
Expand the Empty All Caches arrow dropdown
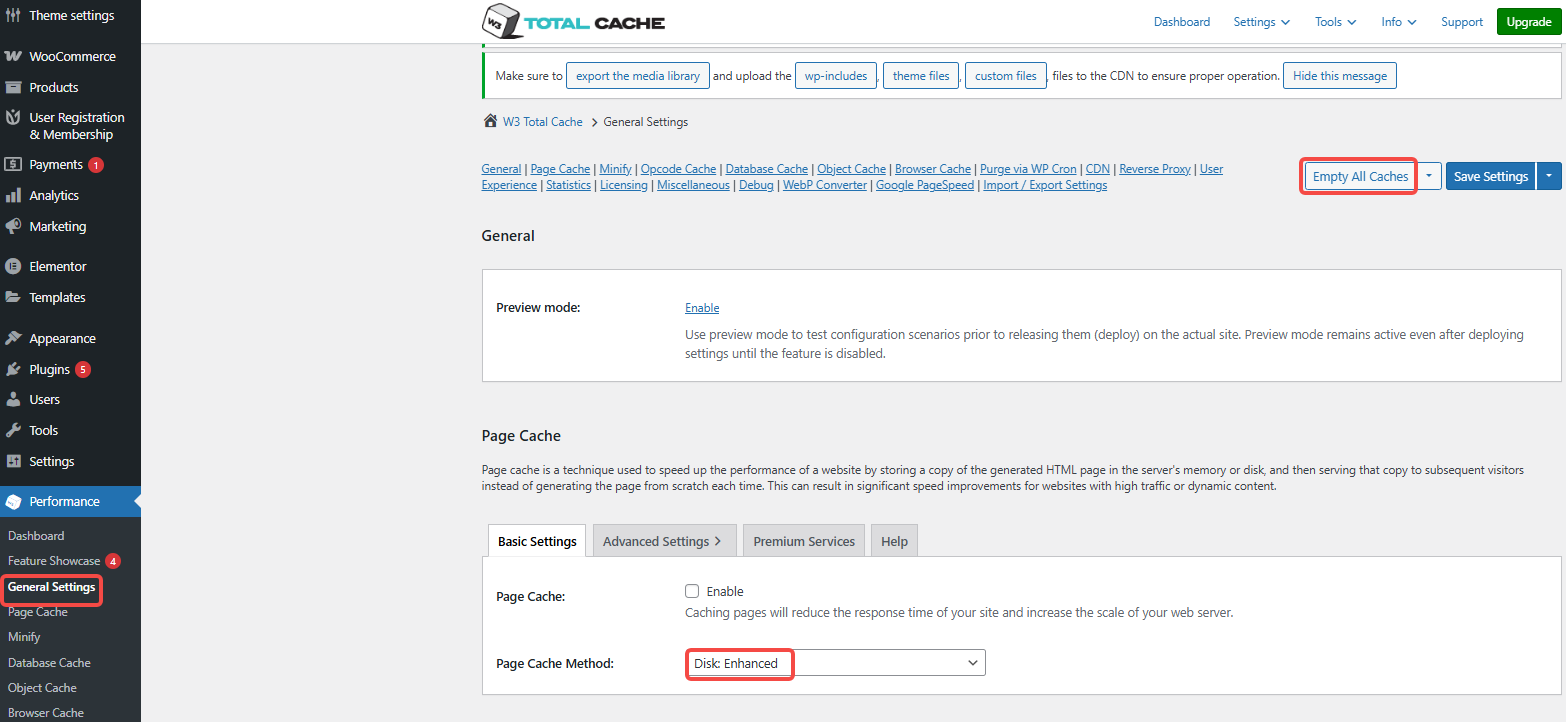coord(1429,176)
